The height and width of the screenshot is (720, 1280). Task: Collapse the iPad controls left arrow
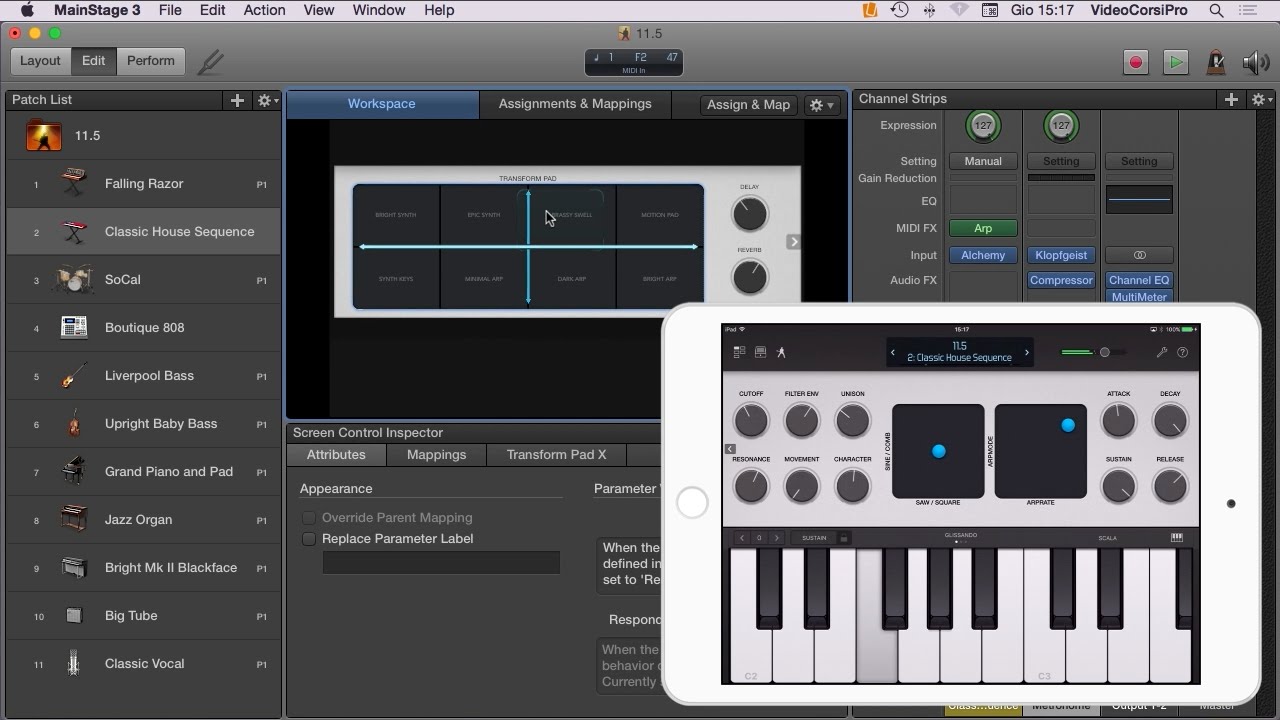pos(730,449)
